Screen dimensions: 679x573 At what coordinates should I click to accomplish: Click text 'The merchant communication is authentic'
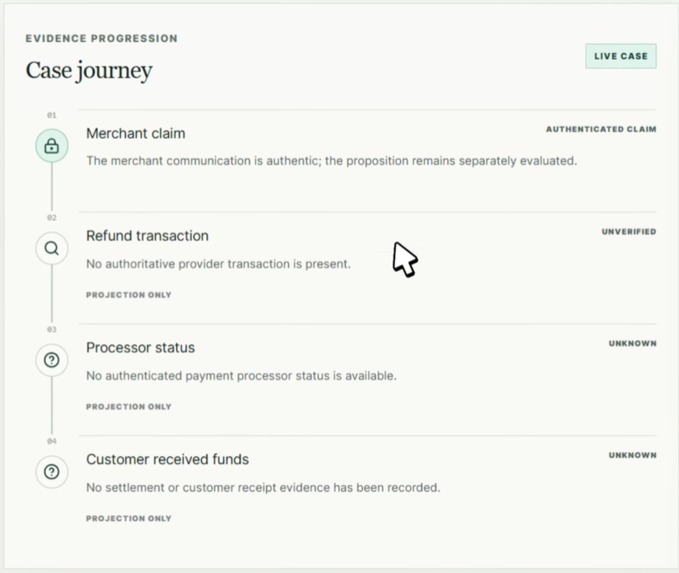[204, 161]
